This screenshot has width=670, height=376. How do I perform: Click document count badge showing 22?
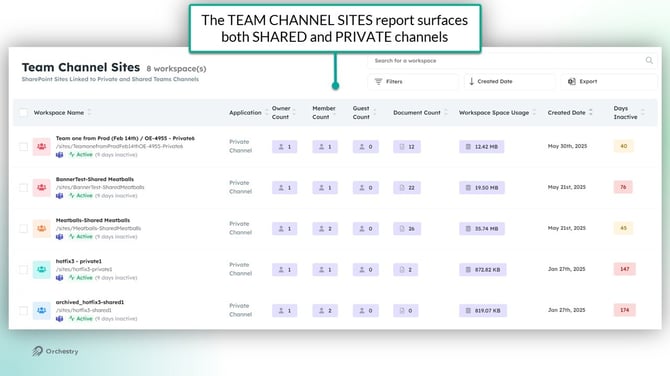coord(407,188)
